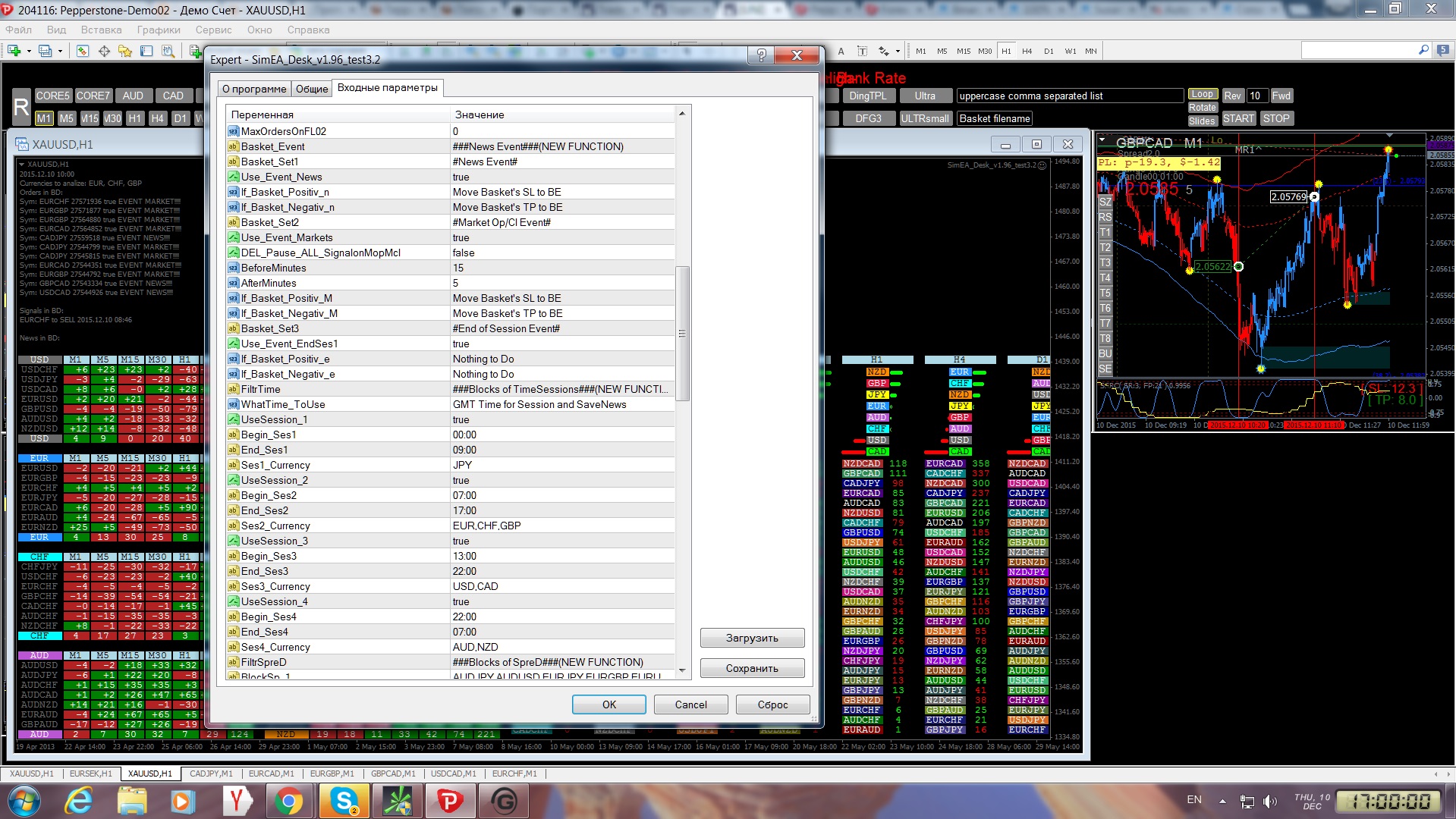Open Skype from the taskbar
1456x819 pixels.
coord(344,801)
